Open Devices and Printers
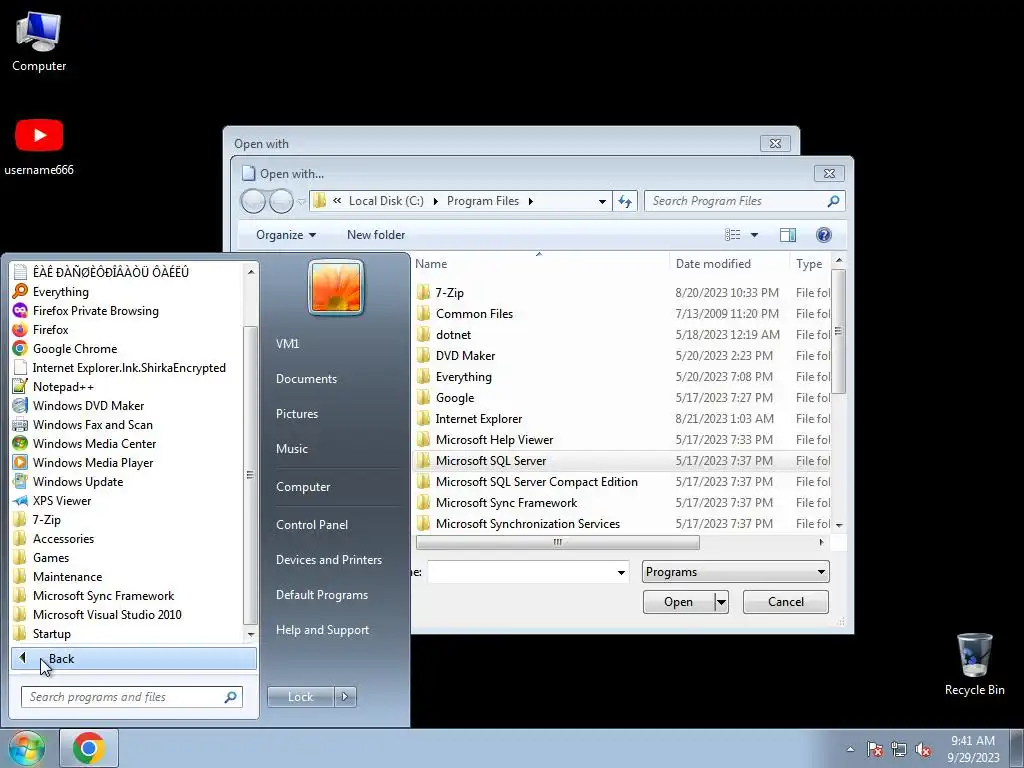Viewport: 1024px width, 768px height. (x=328, y=560)
